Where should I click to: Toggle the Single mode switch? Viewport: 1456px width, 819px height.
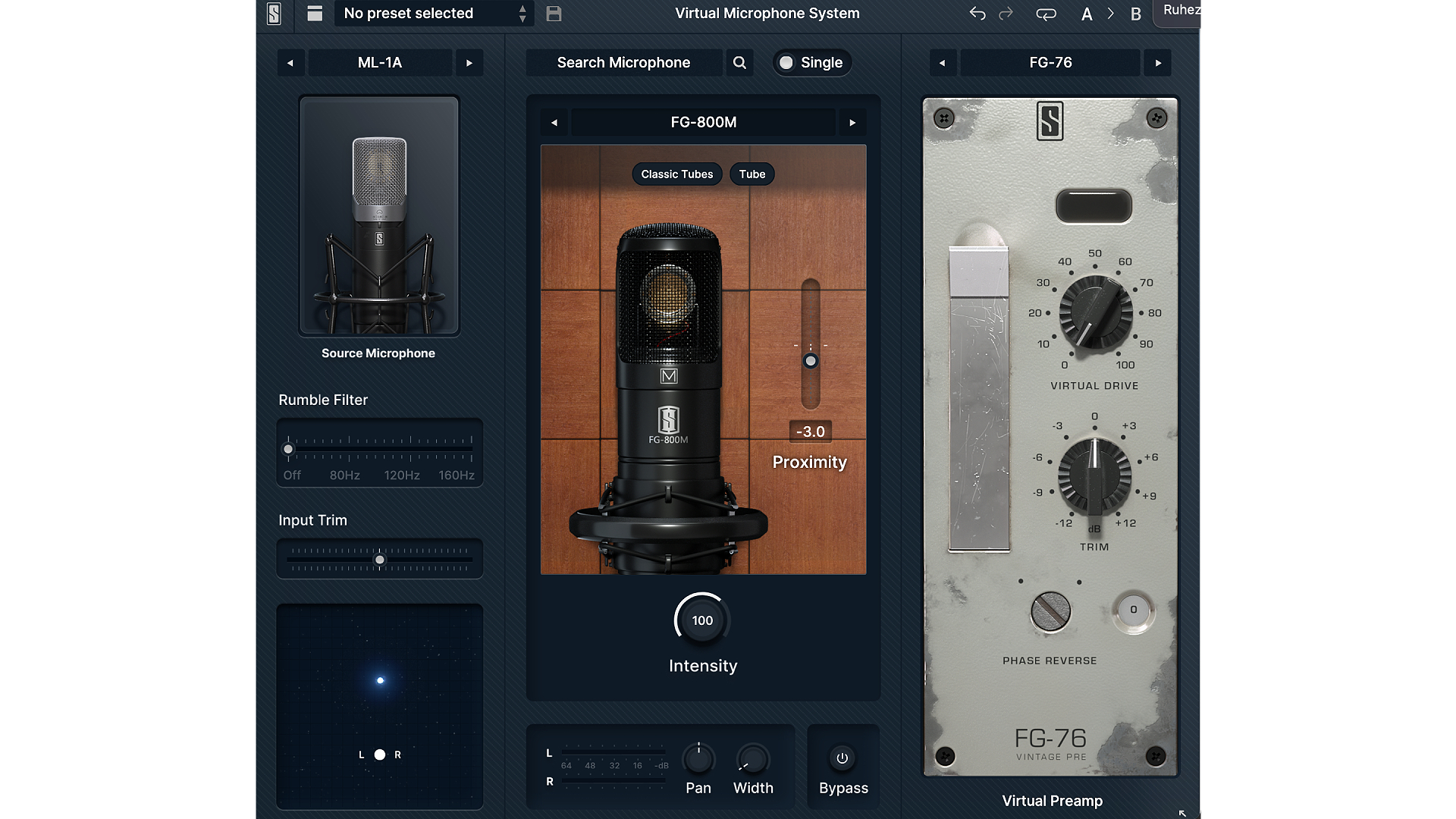(812, 63)
